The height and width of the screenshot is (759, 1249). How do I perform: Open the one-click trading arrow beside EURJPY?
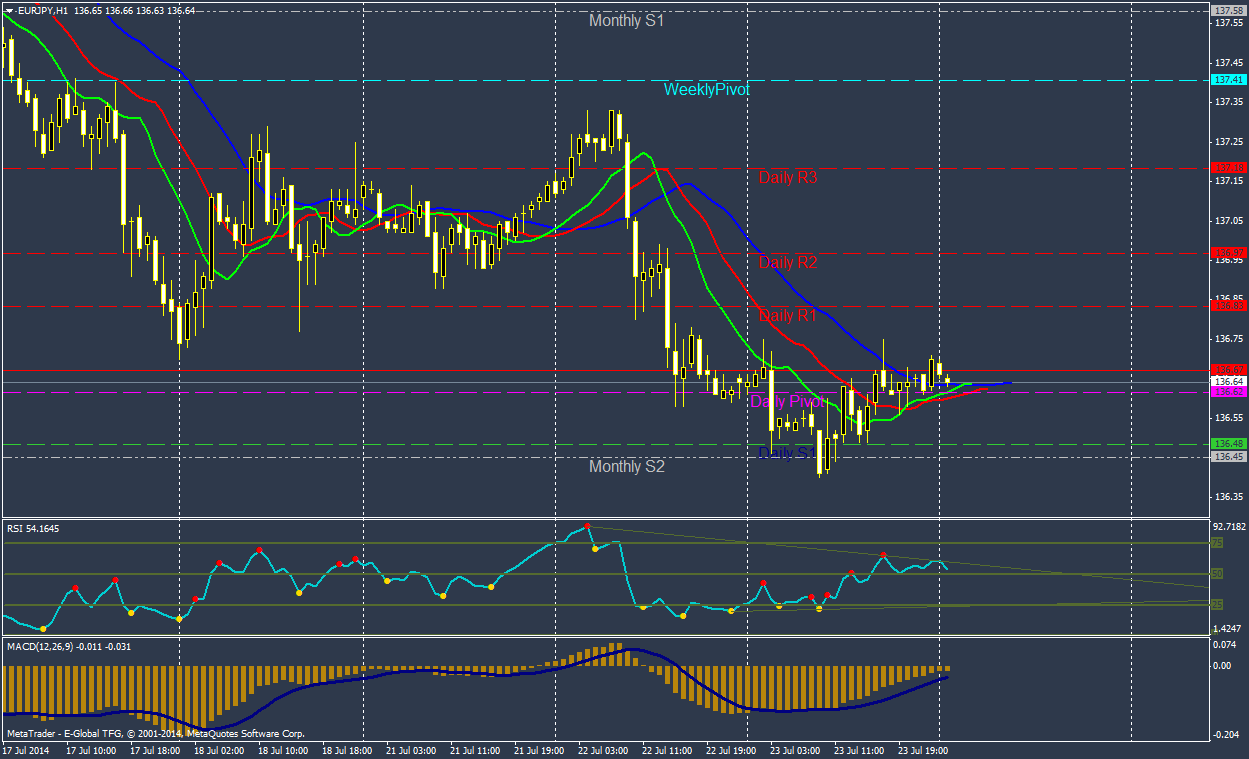click(9, 9)
